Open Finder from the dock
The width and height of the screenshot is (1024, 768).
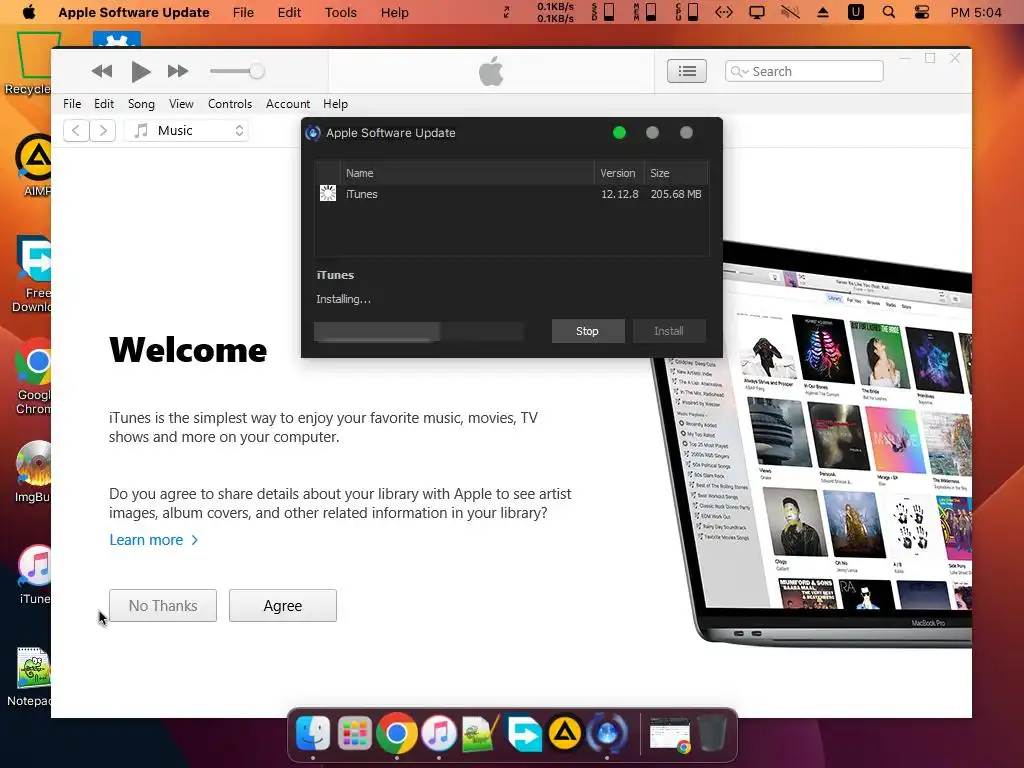(x=313, y=733)
